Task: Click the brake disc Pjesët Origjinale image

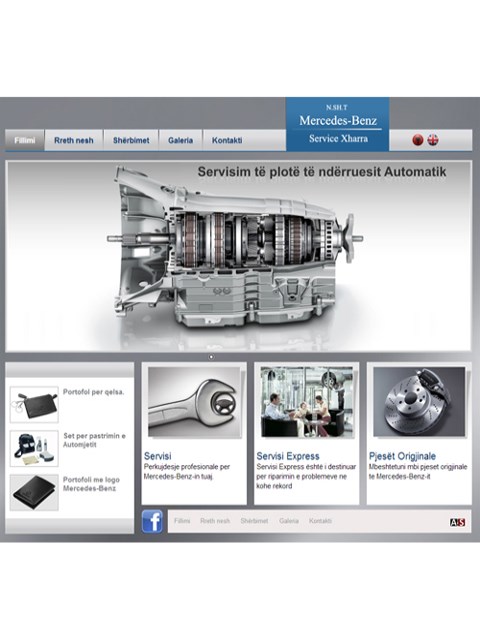Action: pos(419,402)
